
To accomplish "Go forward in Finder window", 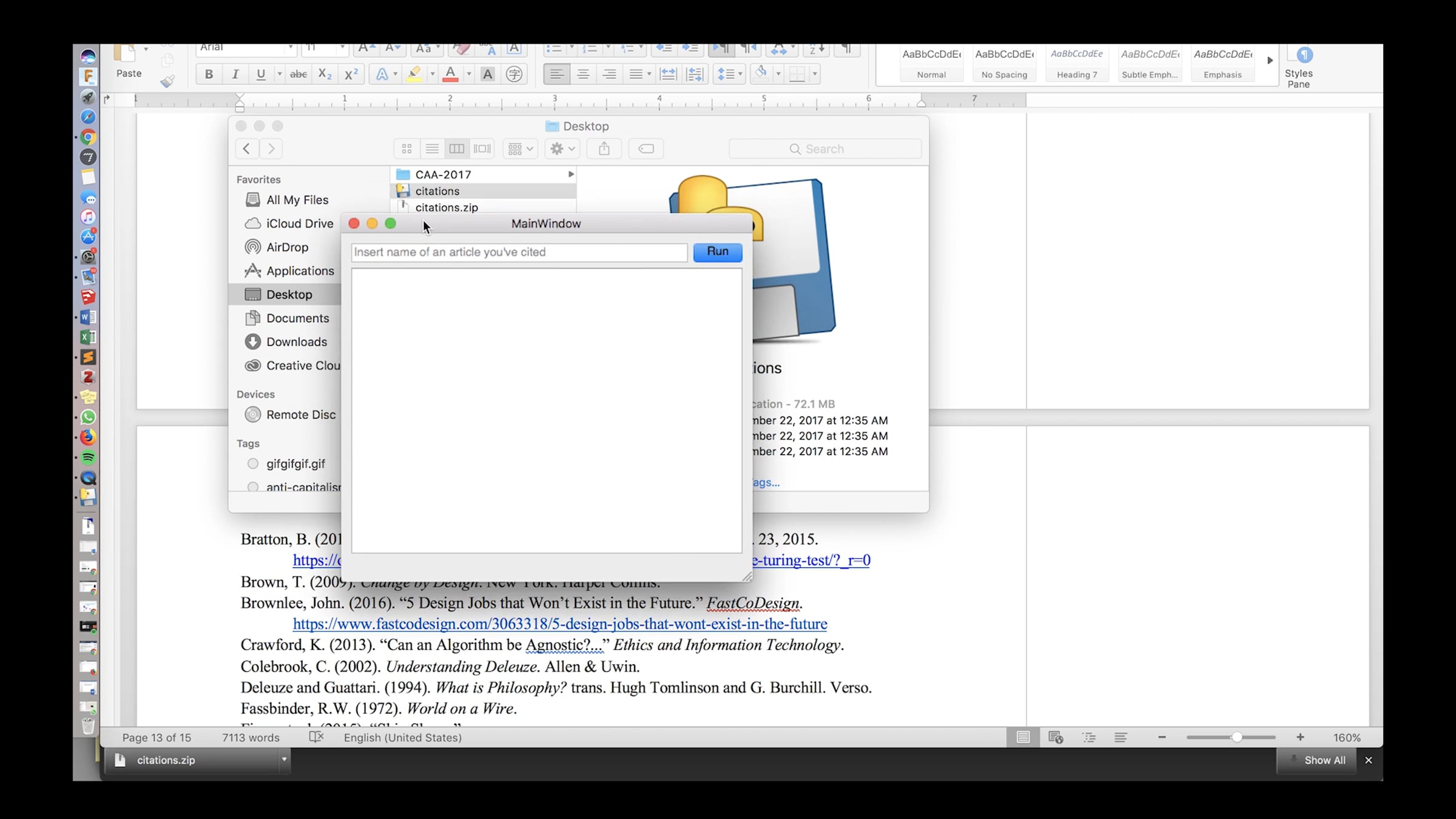I will (x=271, y=149).
